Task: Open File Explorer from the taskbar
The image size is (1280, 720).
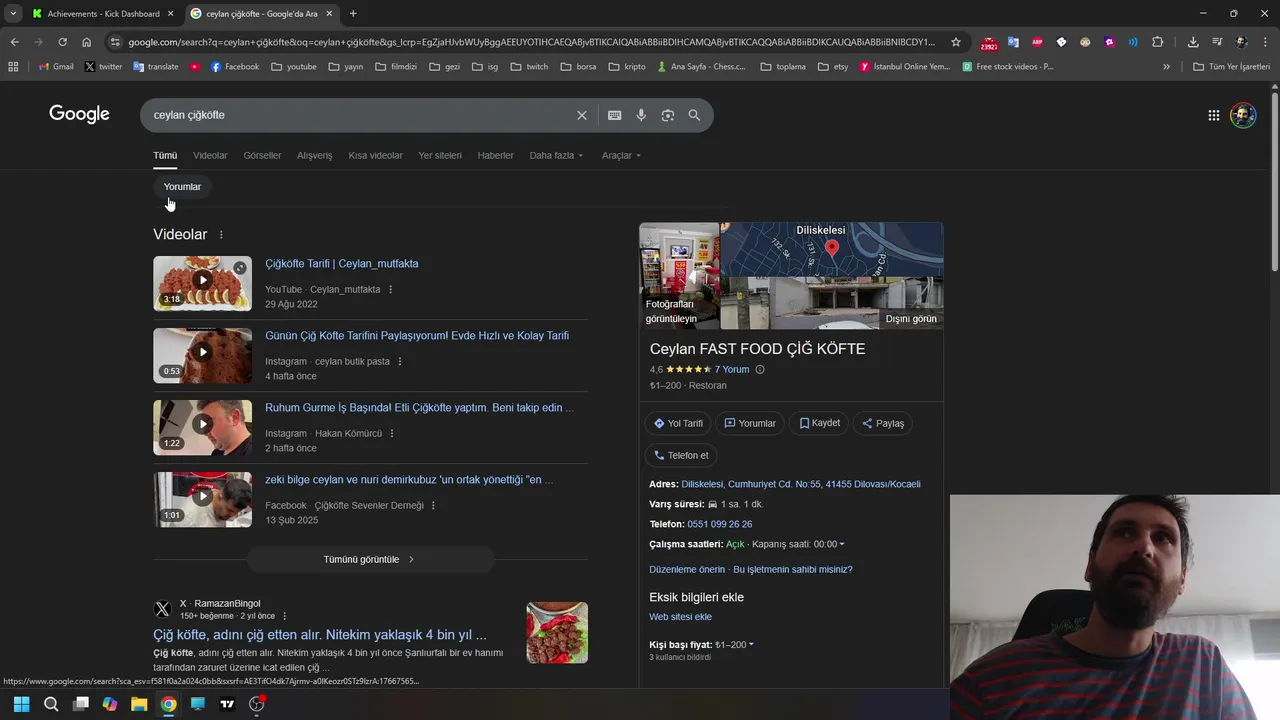Action: tap(139, 704)
